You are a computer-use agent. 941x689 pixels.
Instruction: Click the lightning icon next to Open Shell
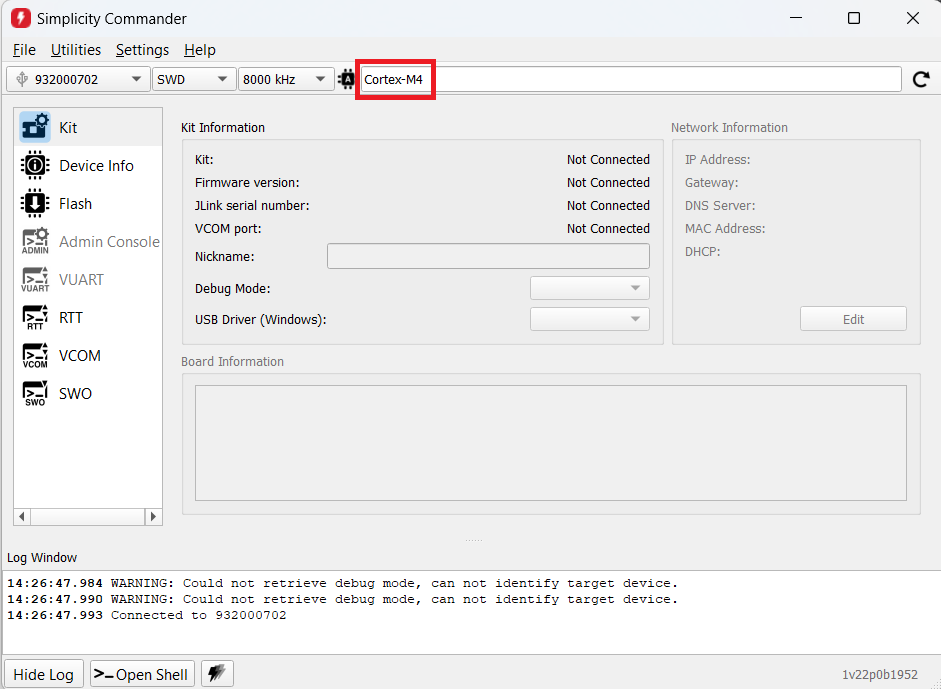point(217,674)
